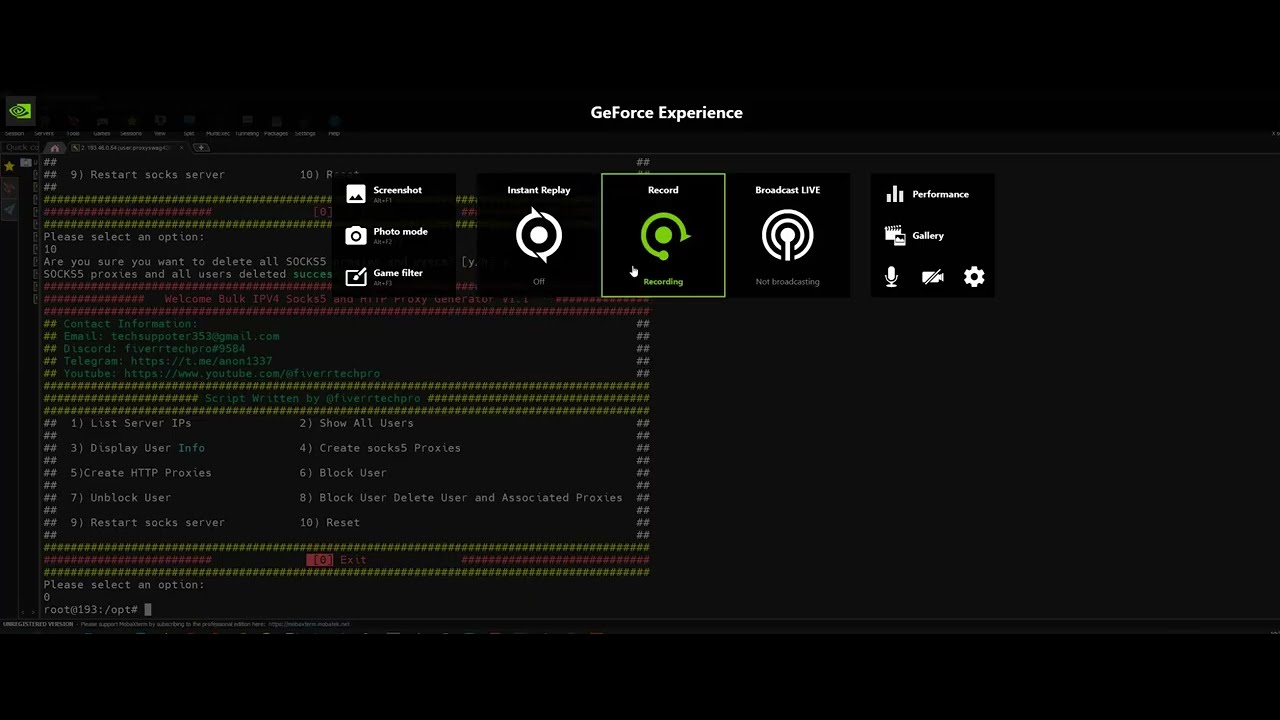Screen dimensions: 1280x720
Task: Click '6) Block User' text
Action: pos(343,473)
